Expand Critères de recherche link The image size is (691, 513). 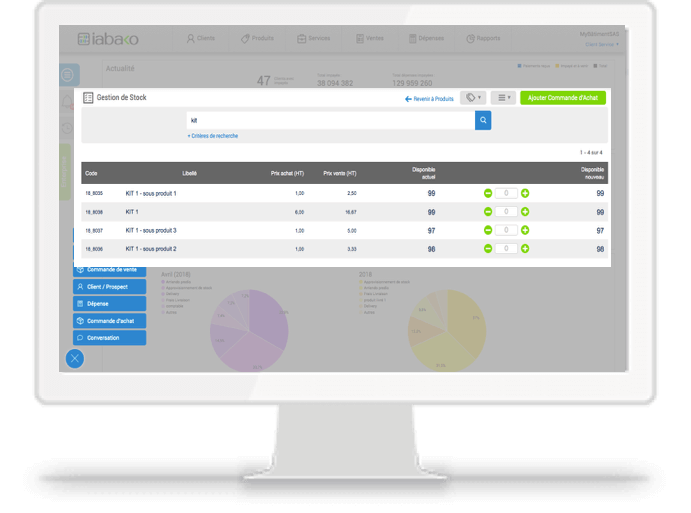pos(213,136)
